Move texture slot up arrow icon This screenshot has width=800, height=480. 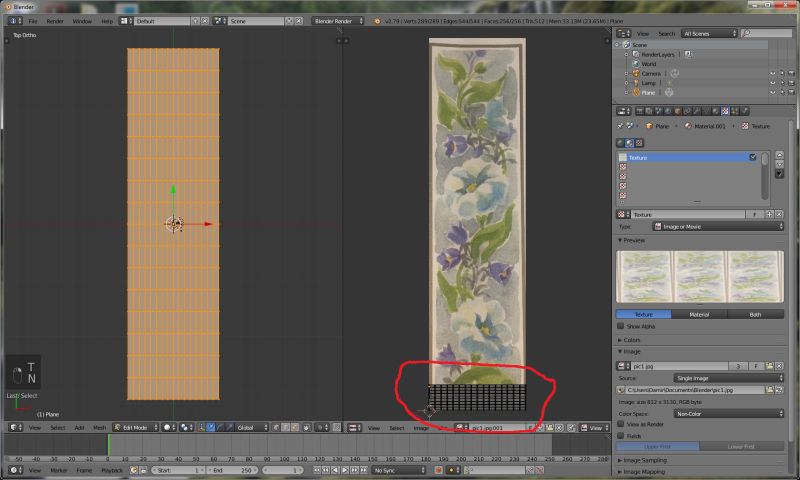pyautogui.click(x=779, y=155)
